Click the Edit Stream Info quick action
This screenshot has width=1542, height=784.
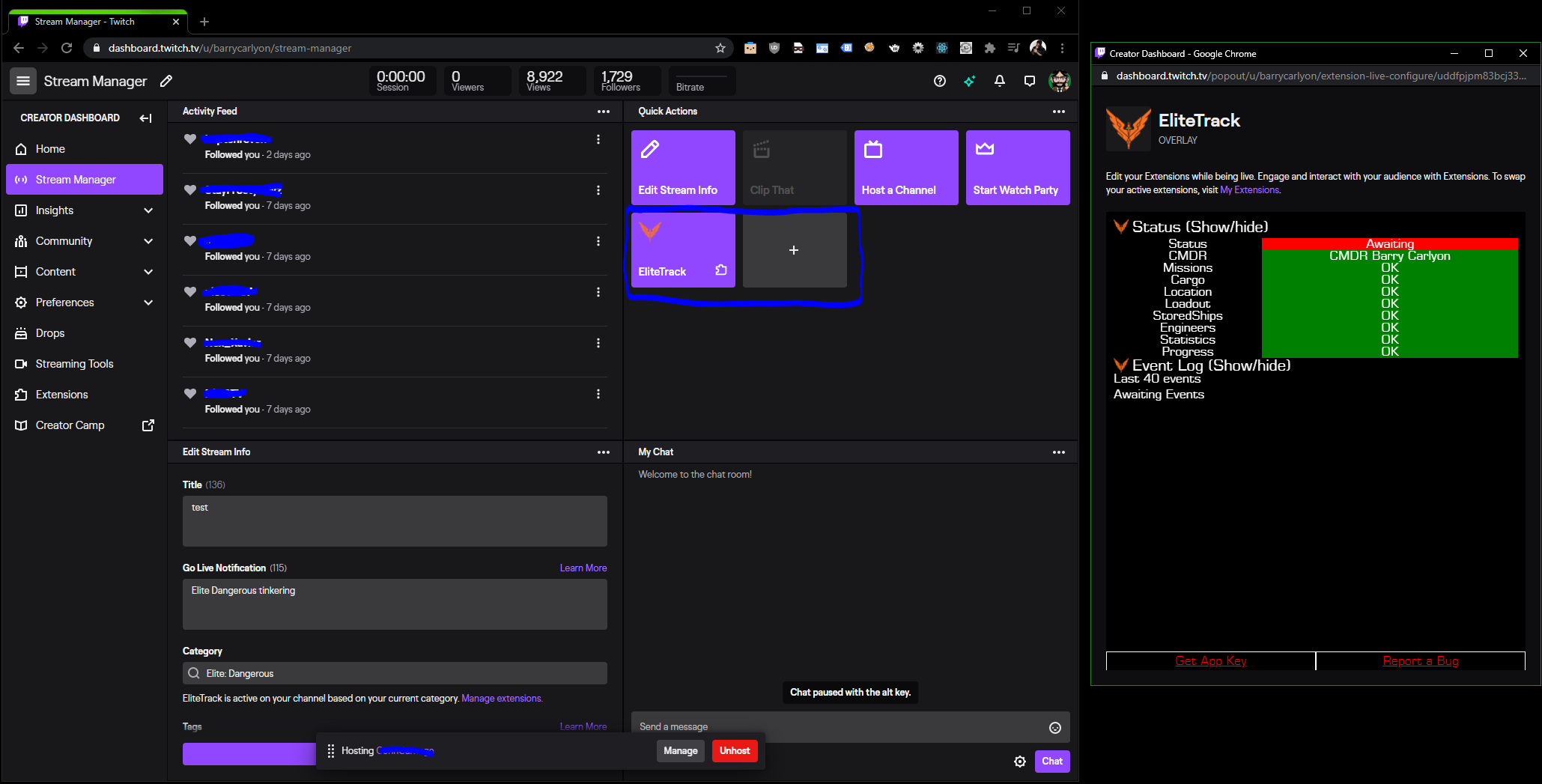click(683, 168)
